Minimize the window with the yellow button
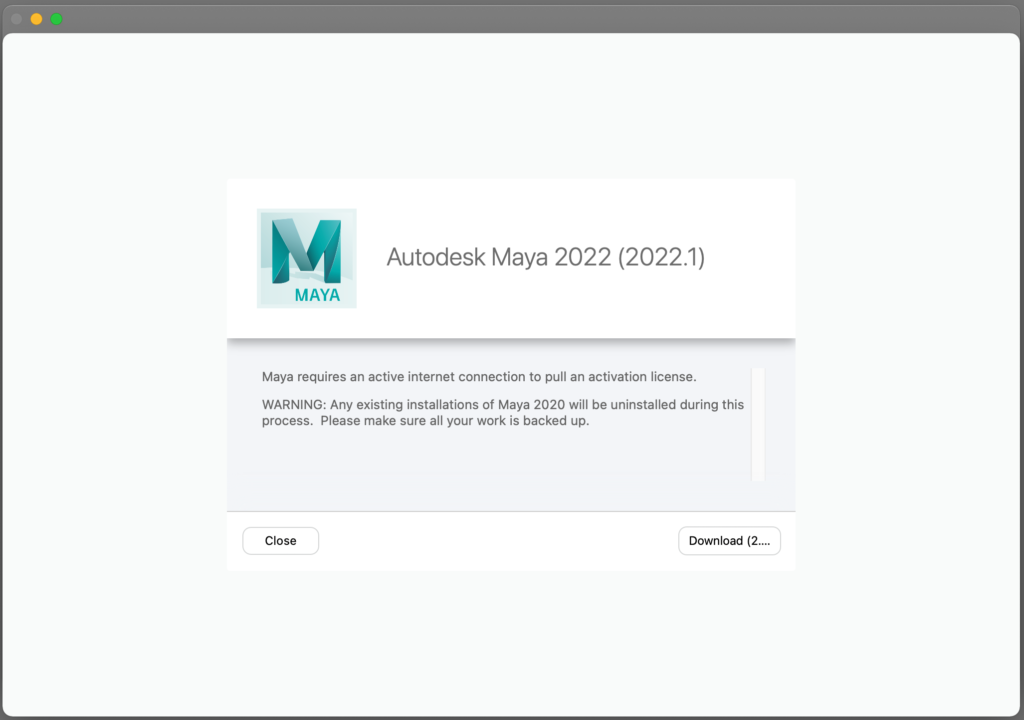The height and width of the screenshot is (720, 1024). pos(37,19)
